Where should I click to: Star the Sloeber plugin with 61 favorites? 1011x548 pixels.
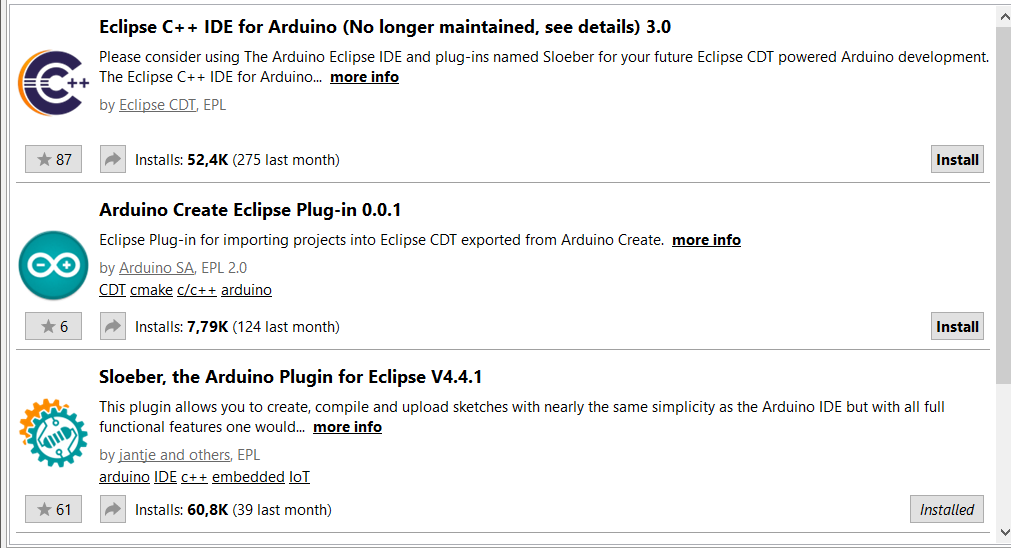54,509
